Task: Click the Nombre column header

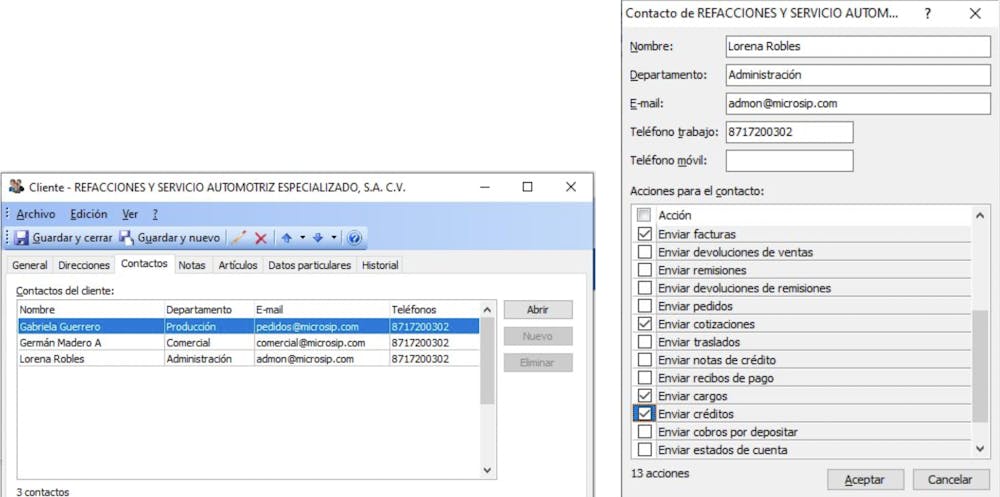Action: tap(91, 309)
